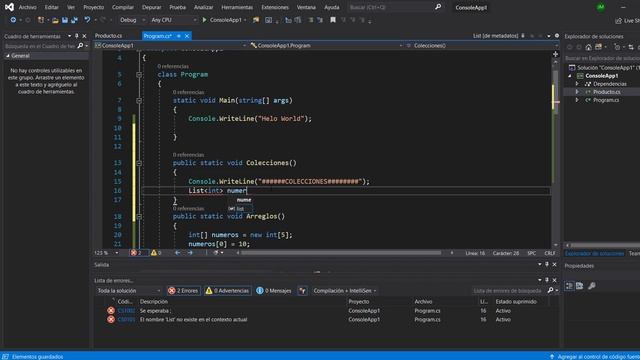This screenshot has width=640, height=360.
Task: Click the green user account avatar
Action: (601, 7)
